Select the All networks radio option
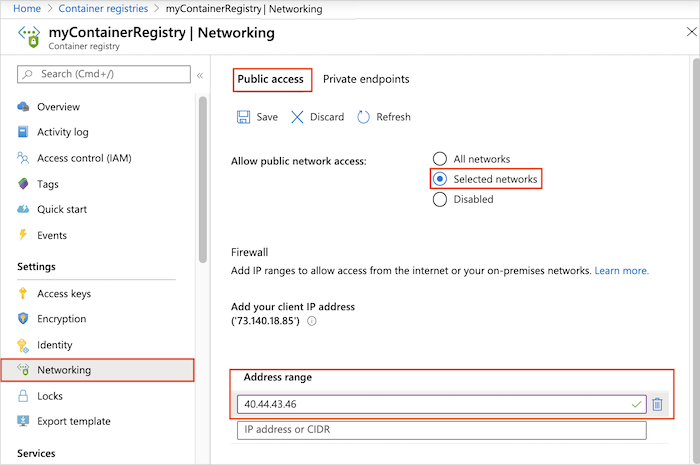Screen dimensions: 700x465 coord(439,159)
